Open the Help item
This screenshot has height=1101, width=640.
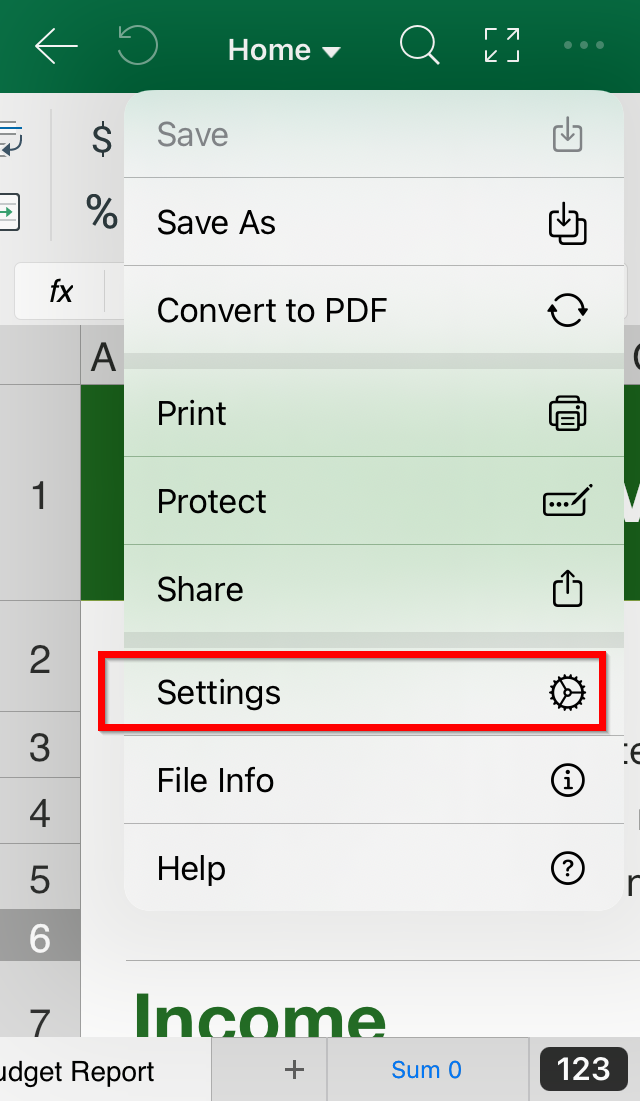374,869
